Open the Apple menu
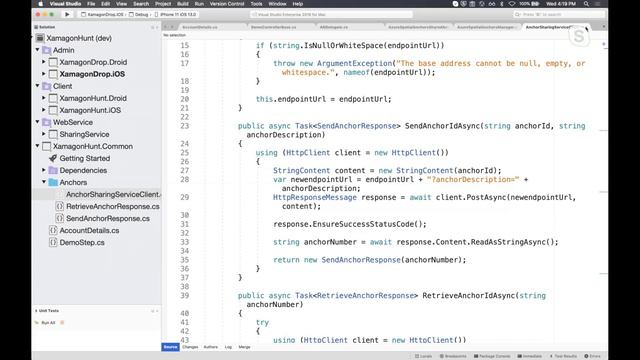The image size is (640, 360). click(x=40, y=4)
